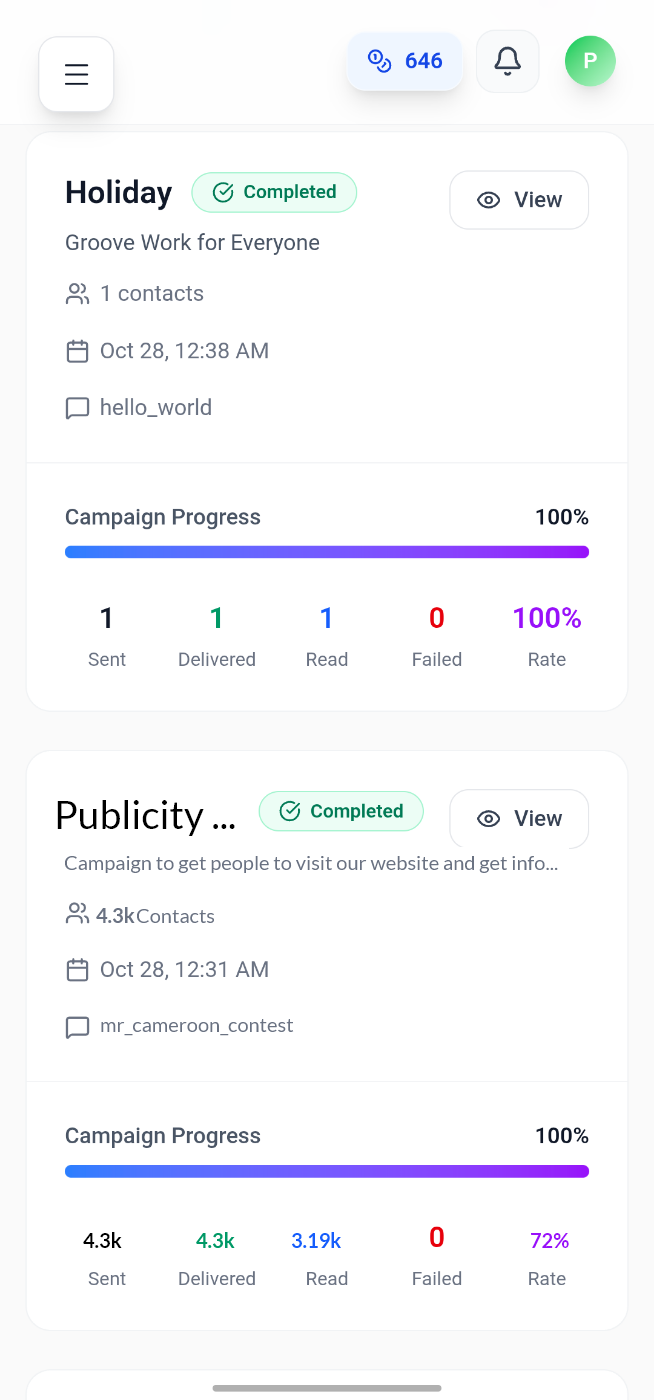Screen dimensions: 654x1400
Task: Click the contacts icon beside 4.3k Contacts
Action: (x=76, y=913)
